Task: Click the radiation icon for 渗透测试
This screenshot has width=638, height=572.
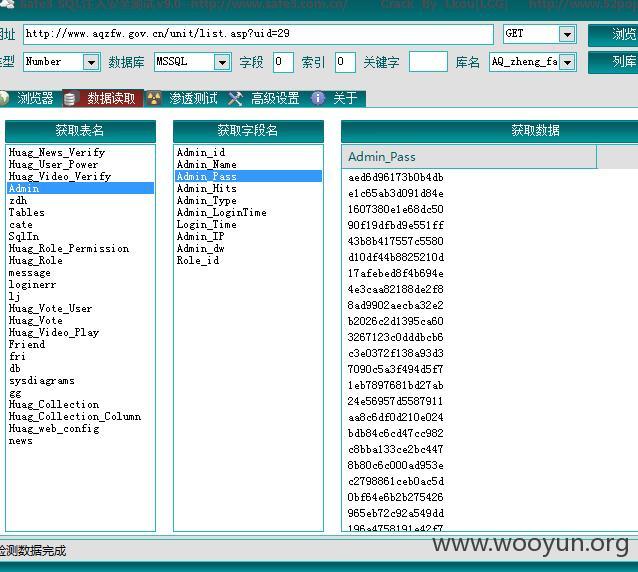Action: coord(154,98)
